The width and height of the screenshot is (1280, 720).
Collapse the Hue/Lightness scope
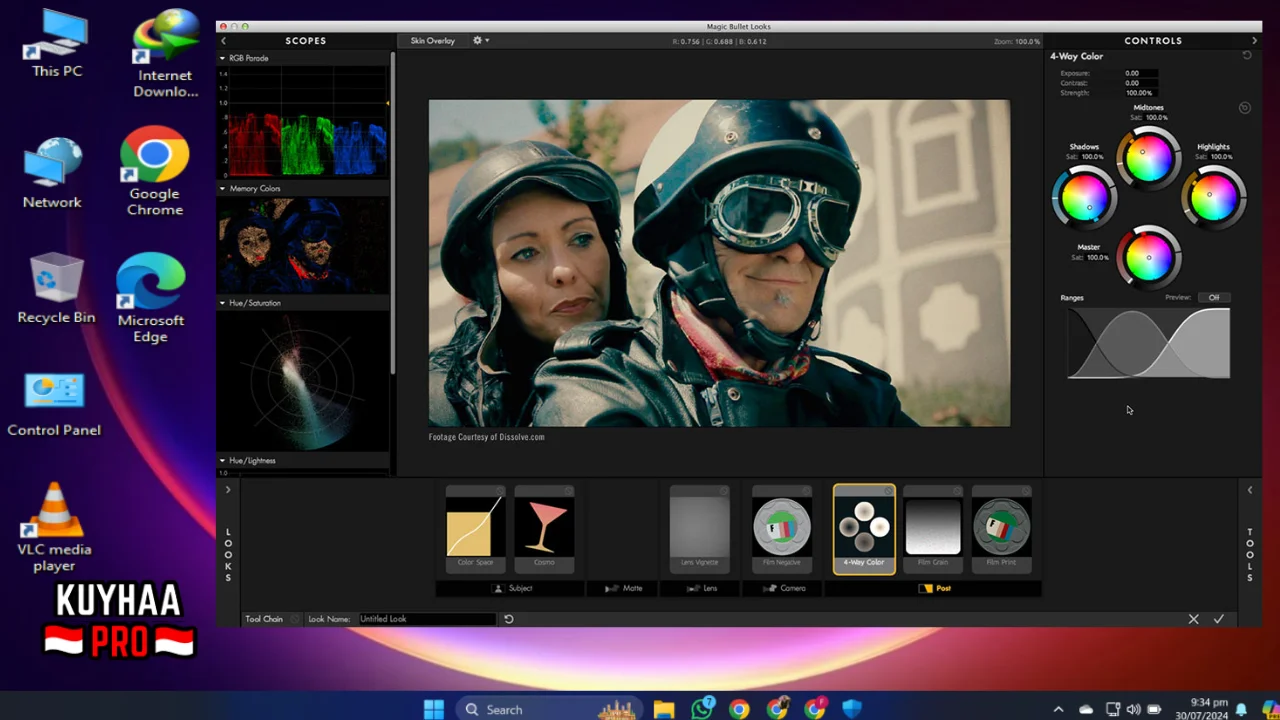(x=223, y=461)
